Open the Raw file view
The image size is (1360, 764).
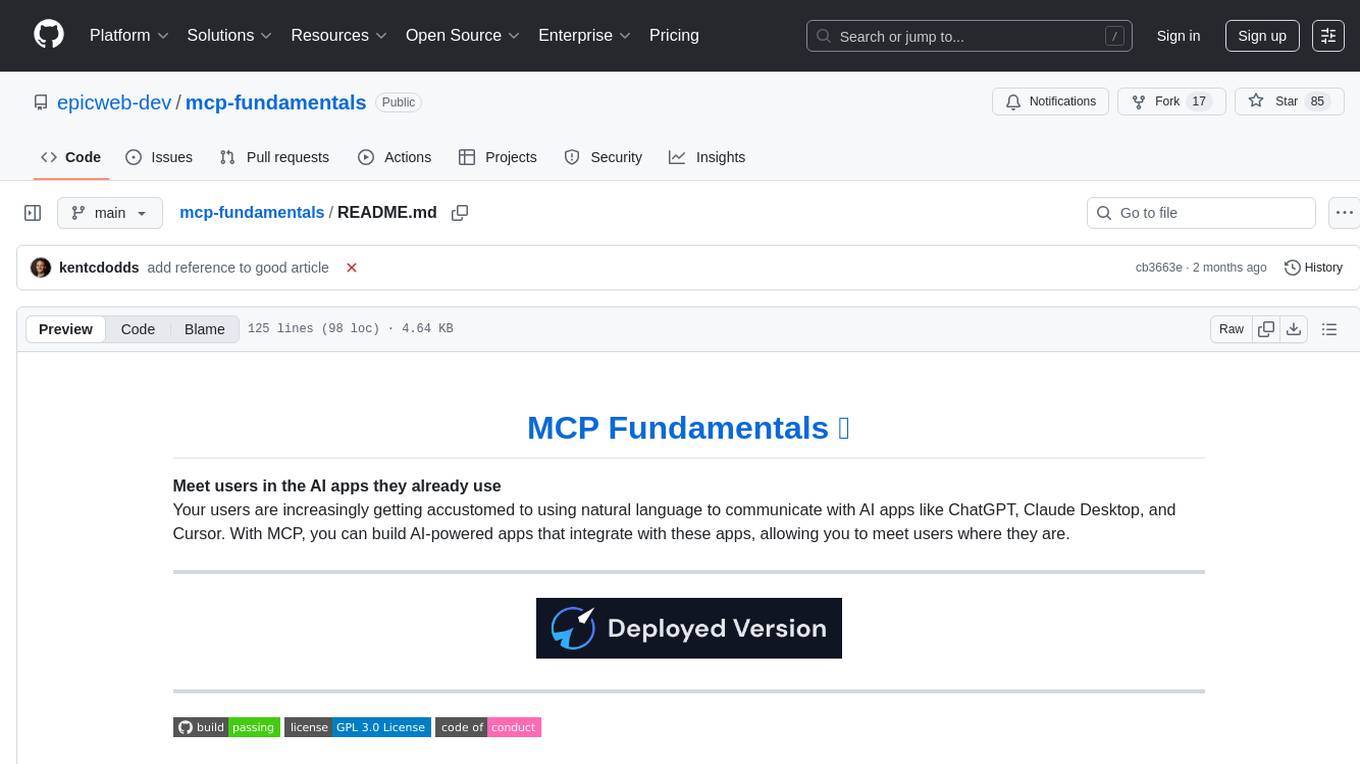[1231, 329]
